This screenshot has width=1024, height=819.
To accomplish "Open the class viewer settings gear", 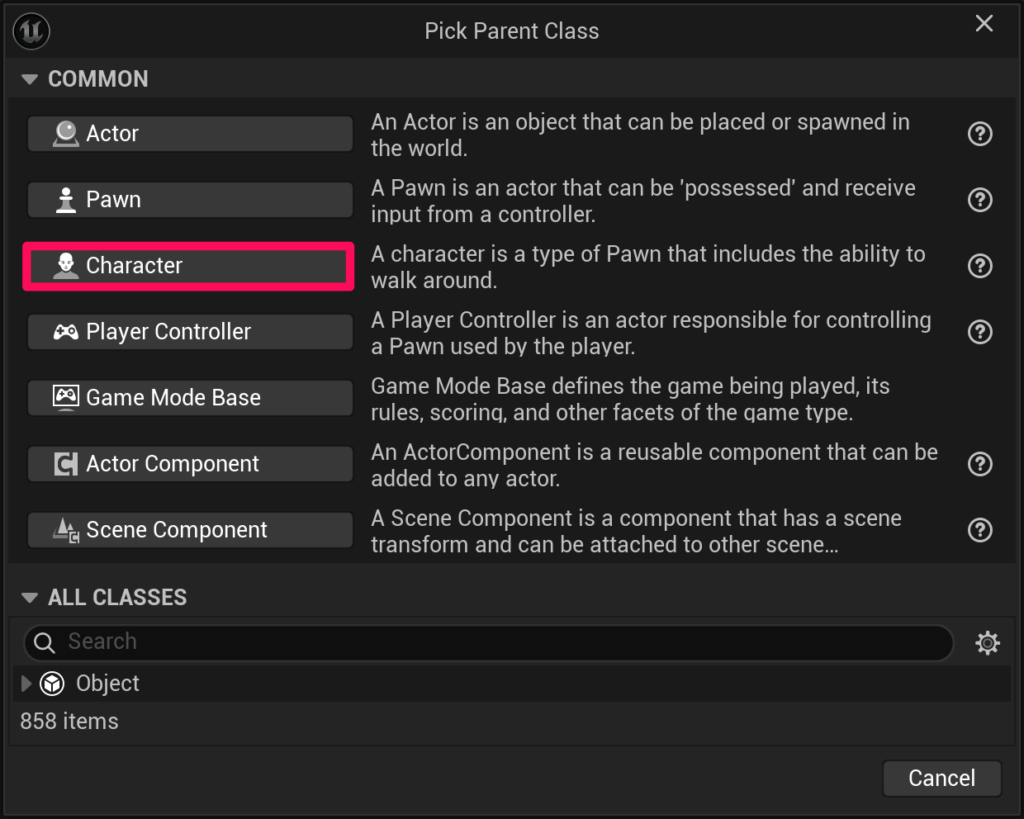I will pyautogui.click(x=987, y=643).
